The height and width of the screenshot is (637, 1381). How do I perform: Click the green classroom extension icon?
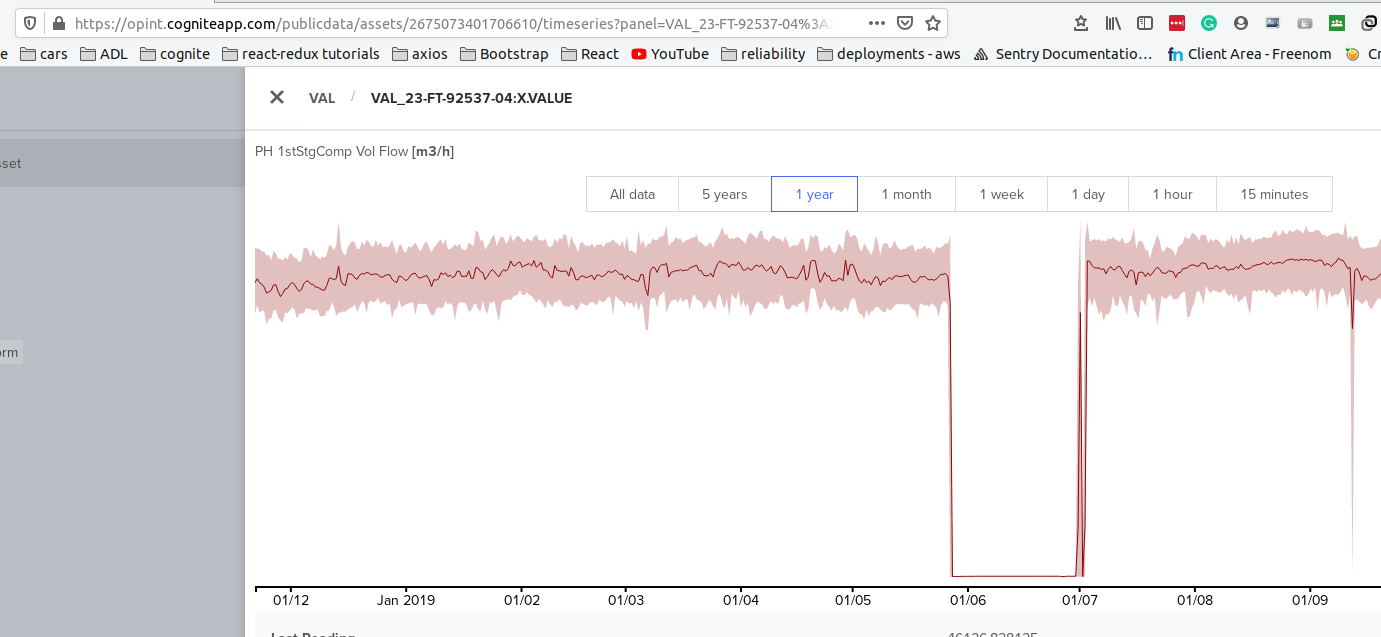pyautogui.click(x=1336, y=22)
